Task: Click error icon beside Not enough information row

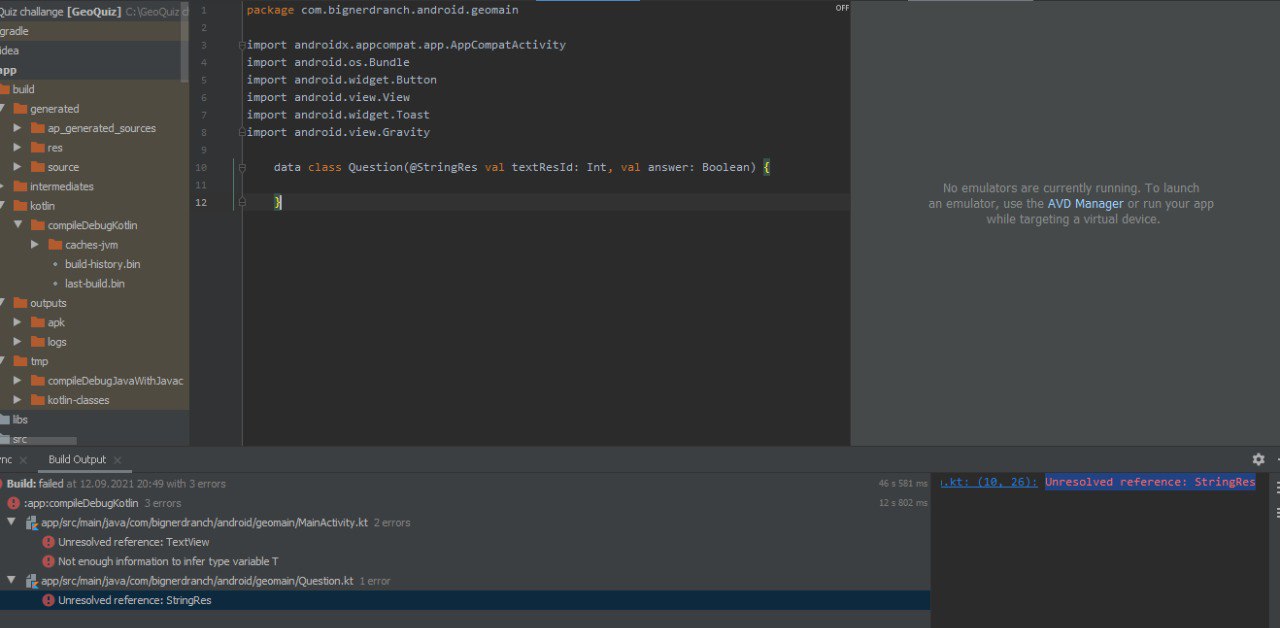Action: click(x=48, y=561)
